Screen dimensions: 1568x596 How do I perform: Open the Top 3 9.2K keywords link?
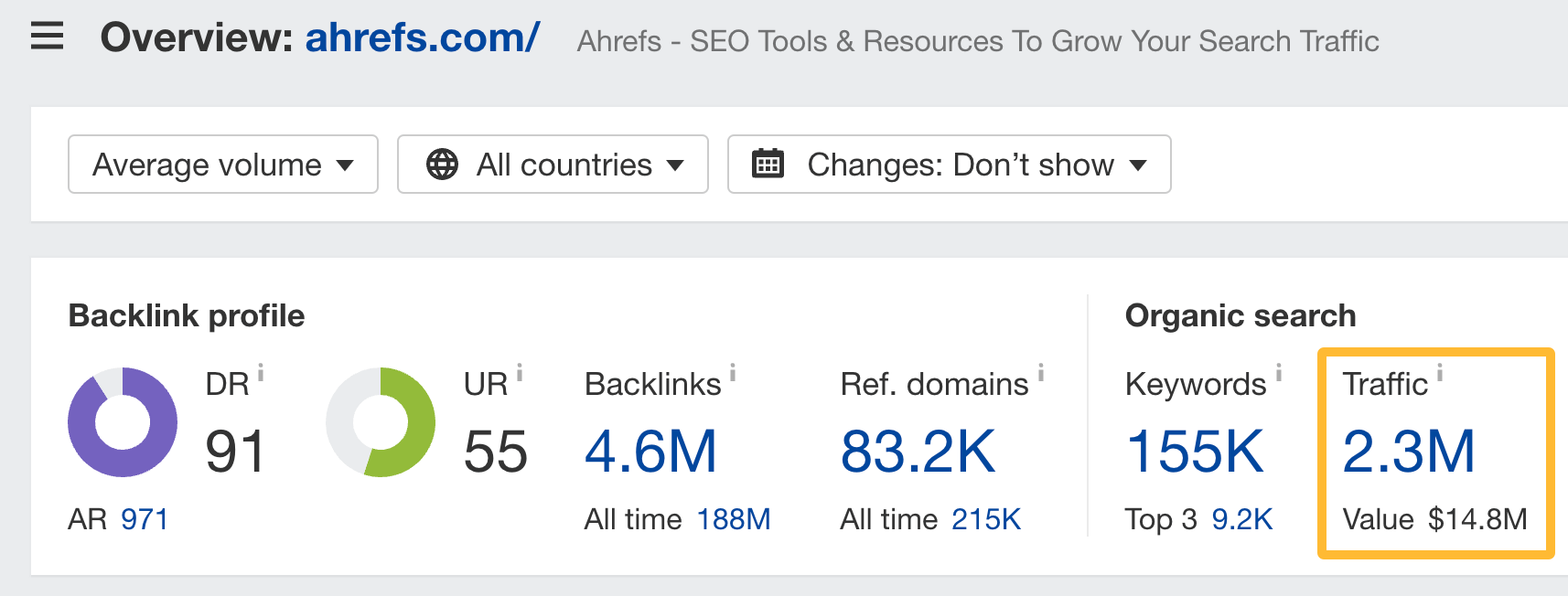[x=1241, y=519]
